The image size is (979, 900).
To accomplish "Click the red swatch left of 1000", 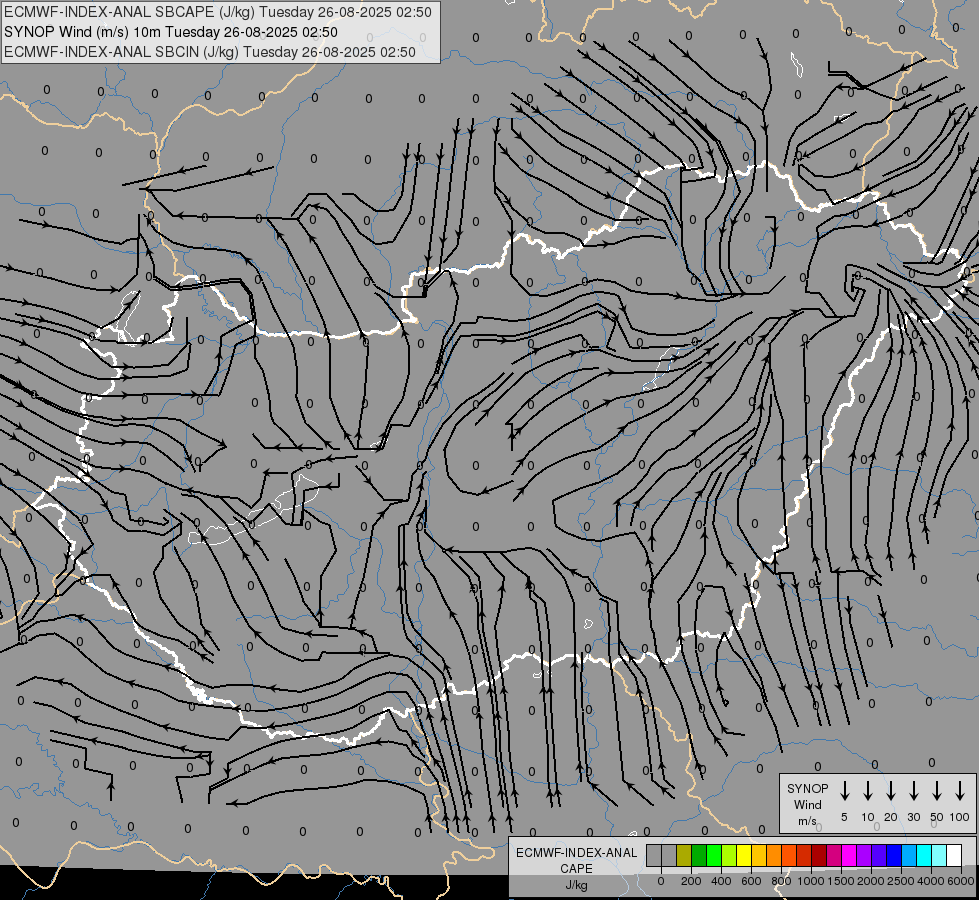I will pyautogui.click(x=804, y=855).
